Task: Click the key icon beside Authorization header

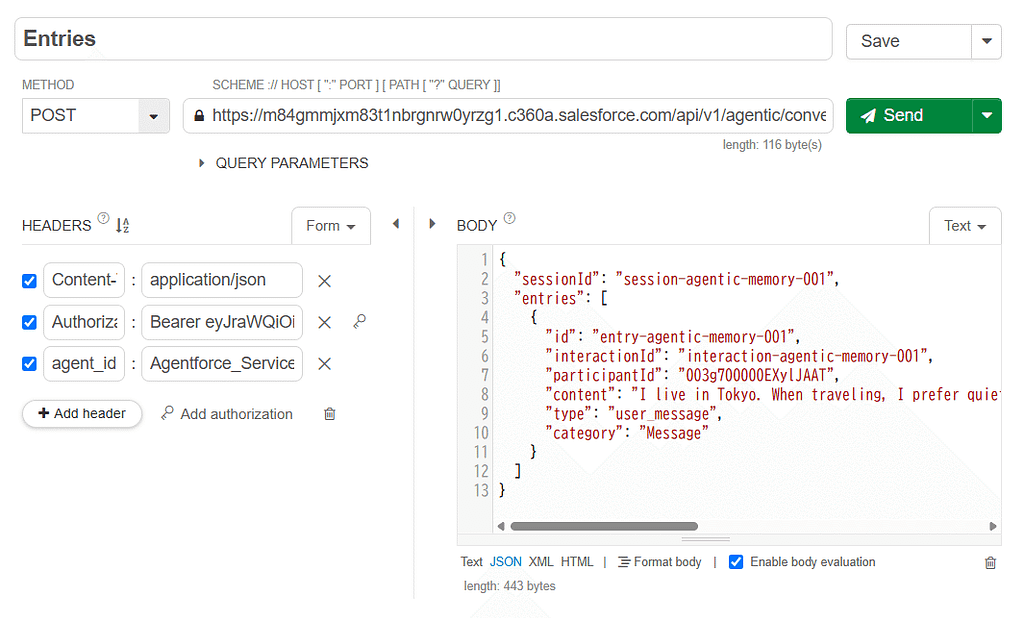Action: click(360, 321)
